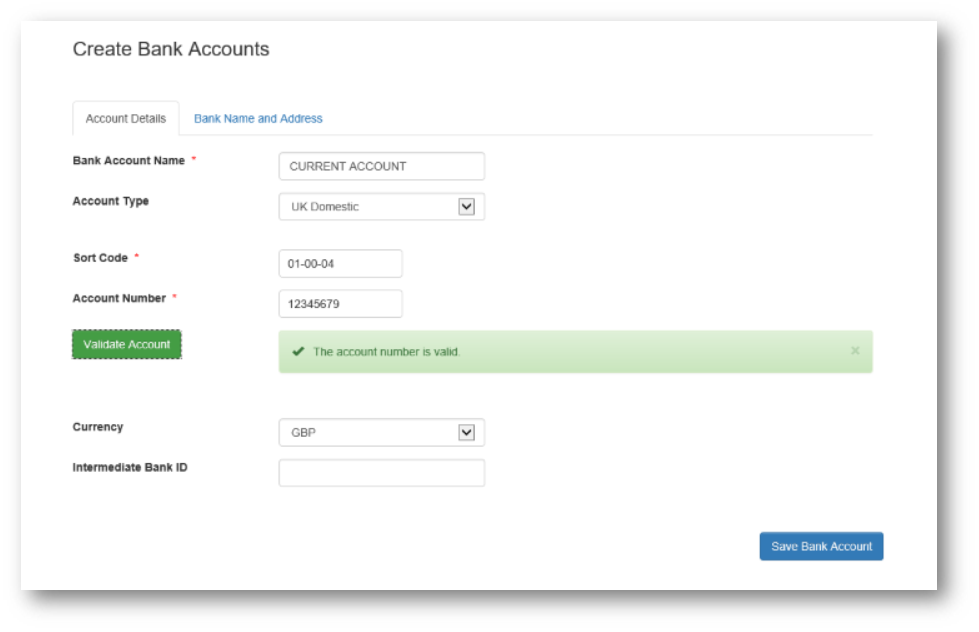
Task: Click the Account Type label text
Action: (x=111, y=201)
